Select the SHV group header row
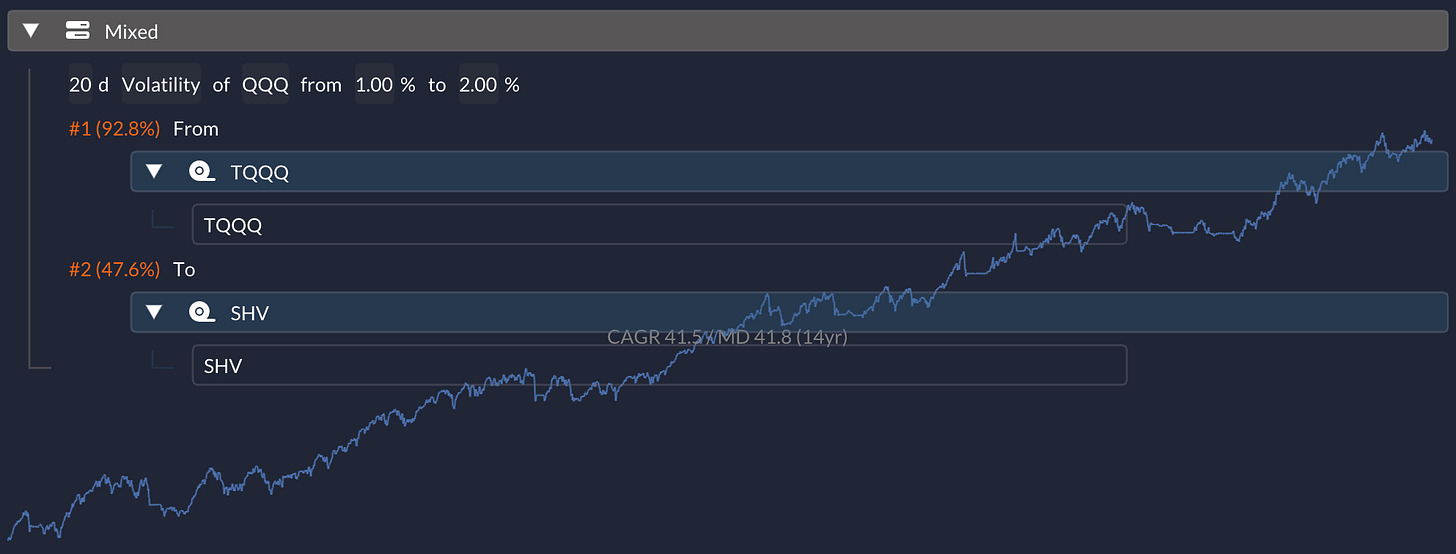 pos(789,312)
